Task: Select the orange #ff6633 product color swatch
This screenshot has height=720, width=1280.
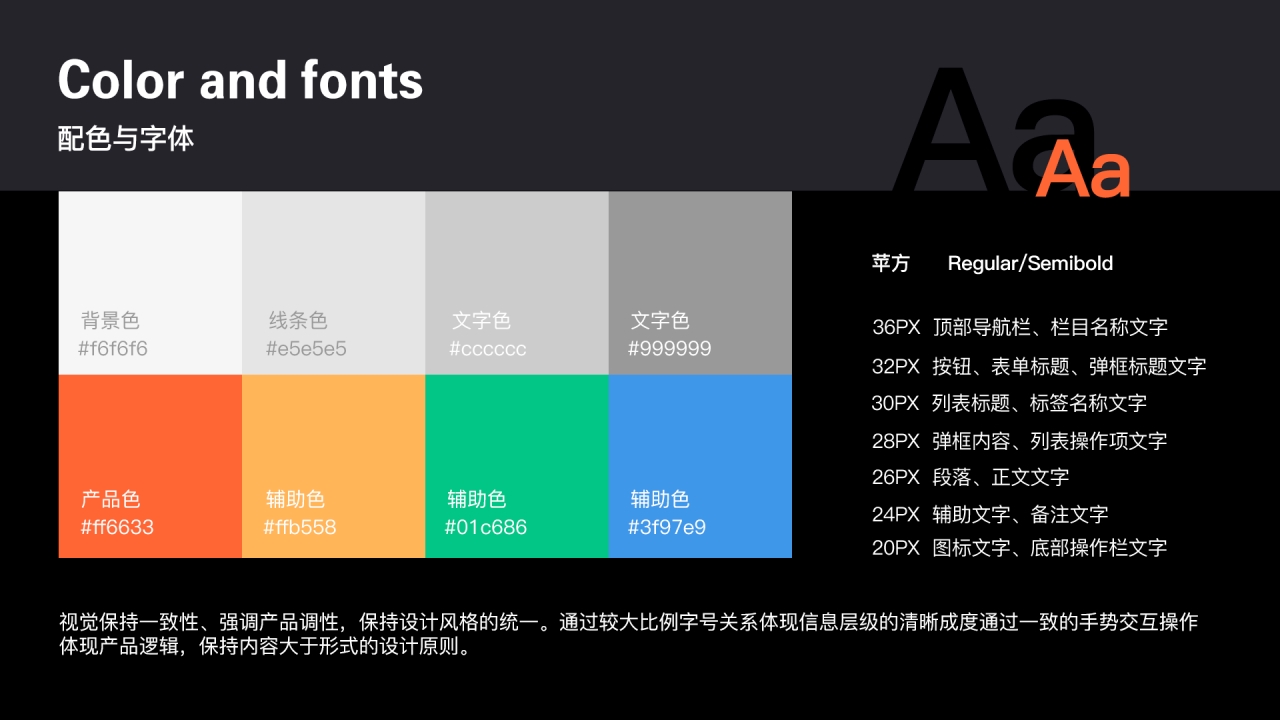Action: pyautogui.click(x=150, y=466)
